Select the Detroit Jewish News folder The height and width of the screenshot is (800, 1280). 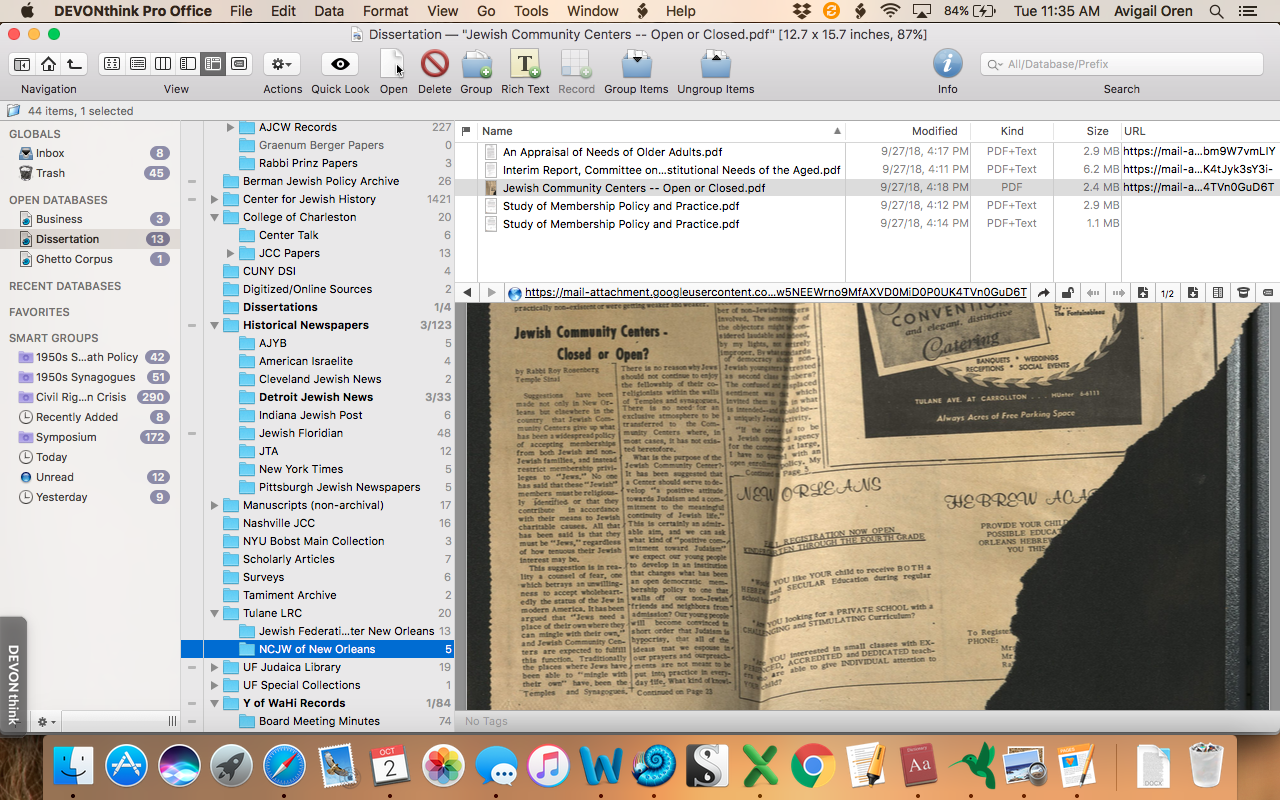click(318, 397)
